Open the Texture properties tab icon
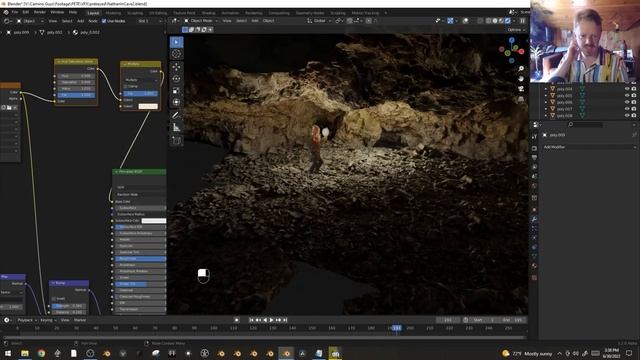640x360 pixels. pos(534,278)
